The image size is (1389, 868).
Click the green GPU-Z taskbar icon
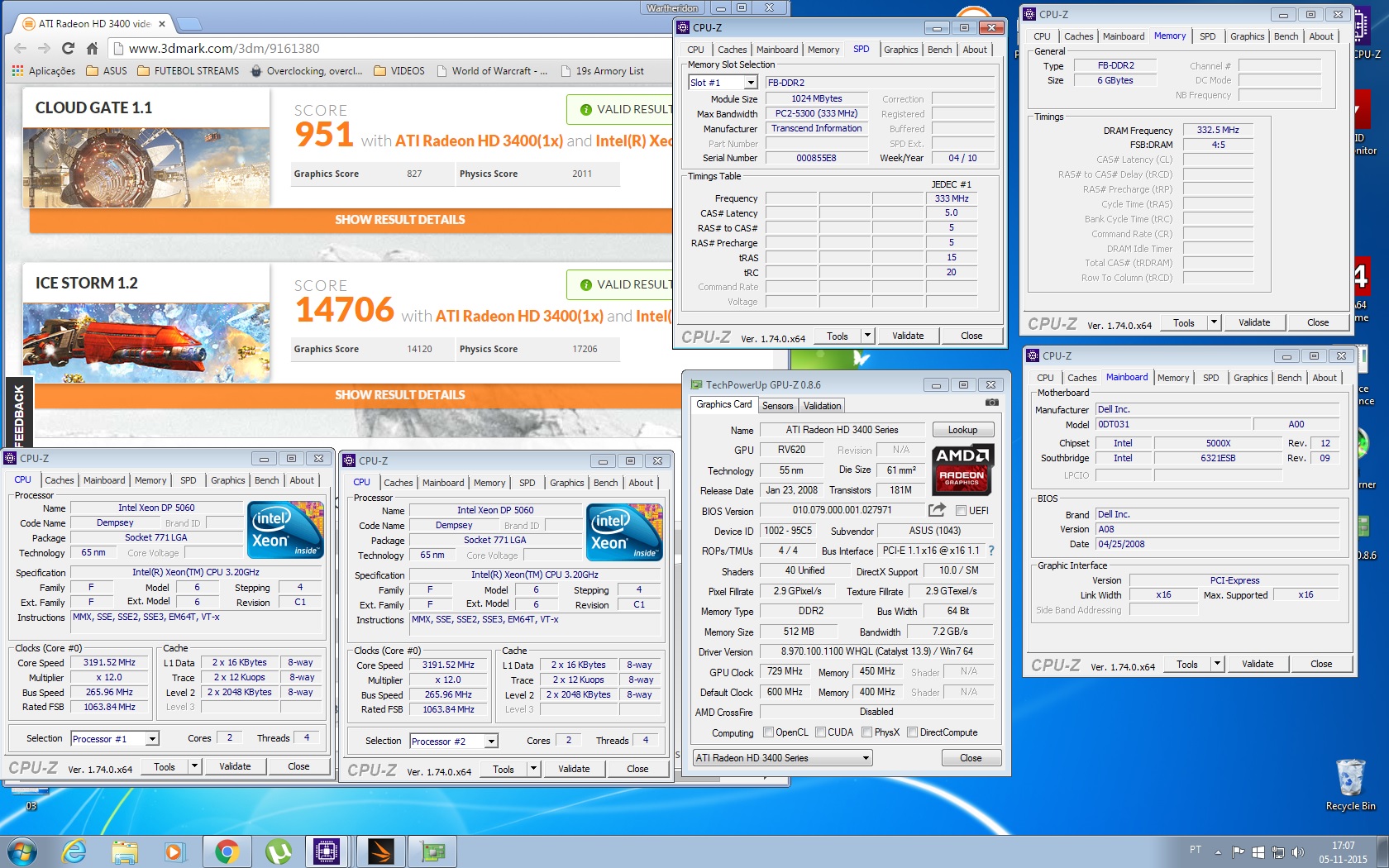[432, 851]
